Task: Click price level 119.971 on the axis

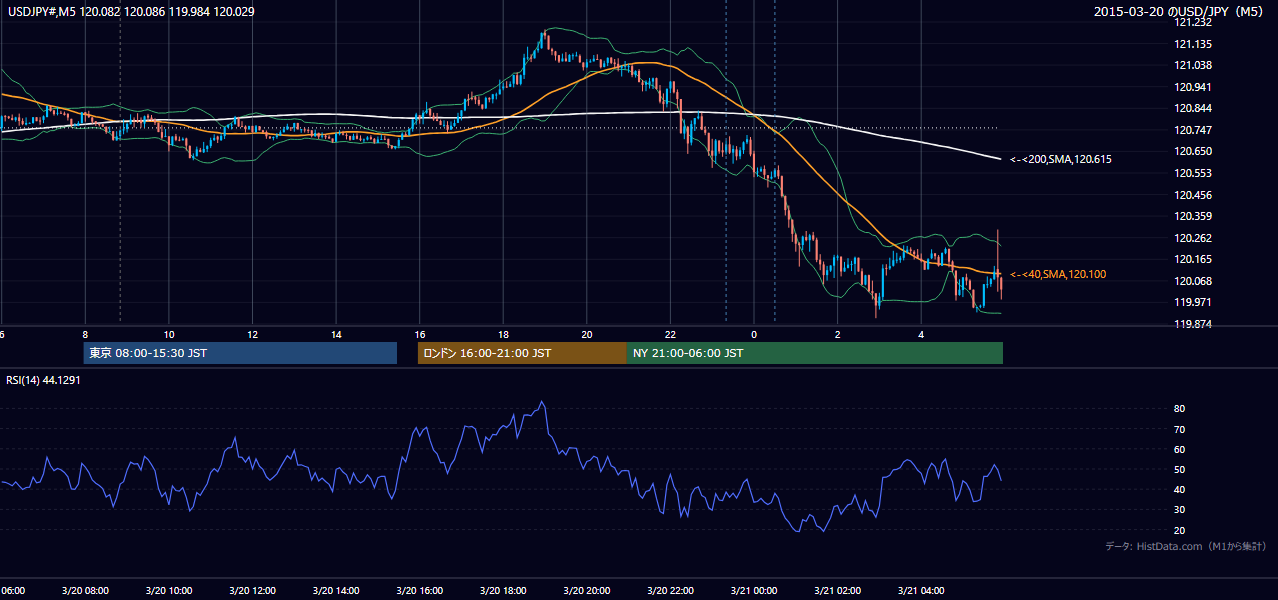Action: click(x=1193, y=302)
